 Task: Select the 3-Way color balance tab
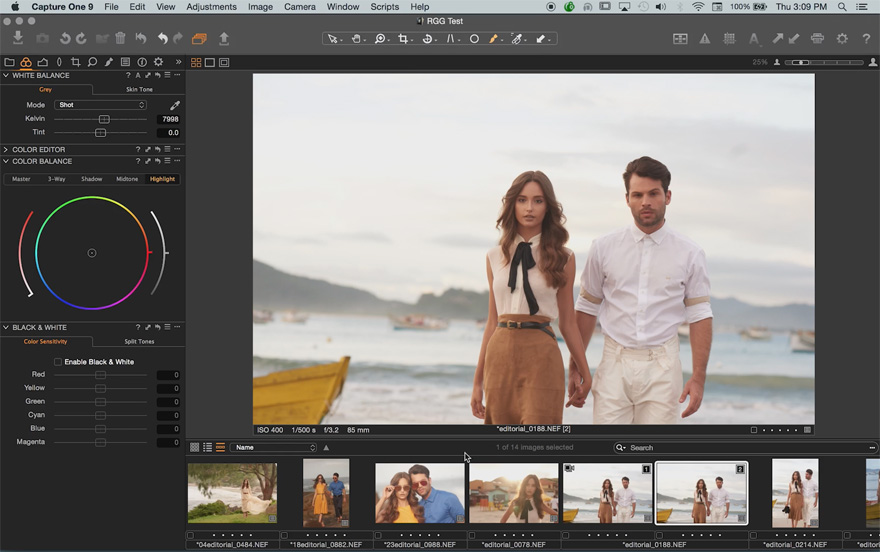[57, 179]
